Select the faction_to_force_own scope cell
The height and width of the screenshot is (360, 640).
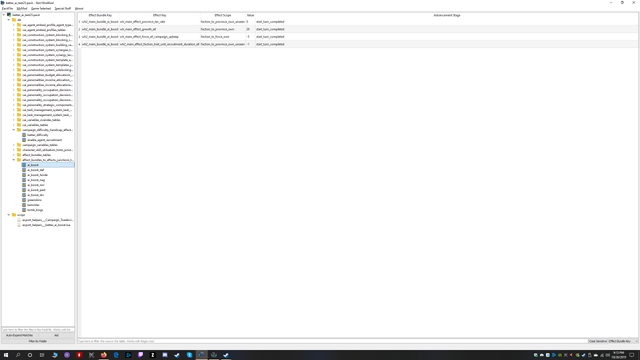[x=223, y=37]
